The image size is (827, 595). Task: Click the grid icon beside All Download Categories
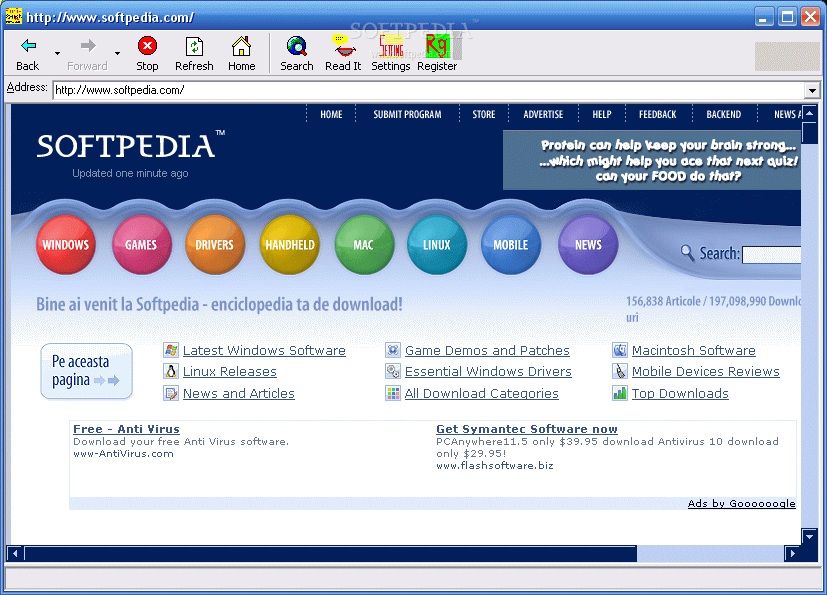(x=393, y=394)
